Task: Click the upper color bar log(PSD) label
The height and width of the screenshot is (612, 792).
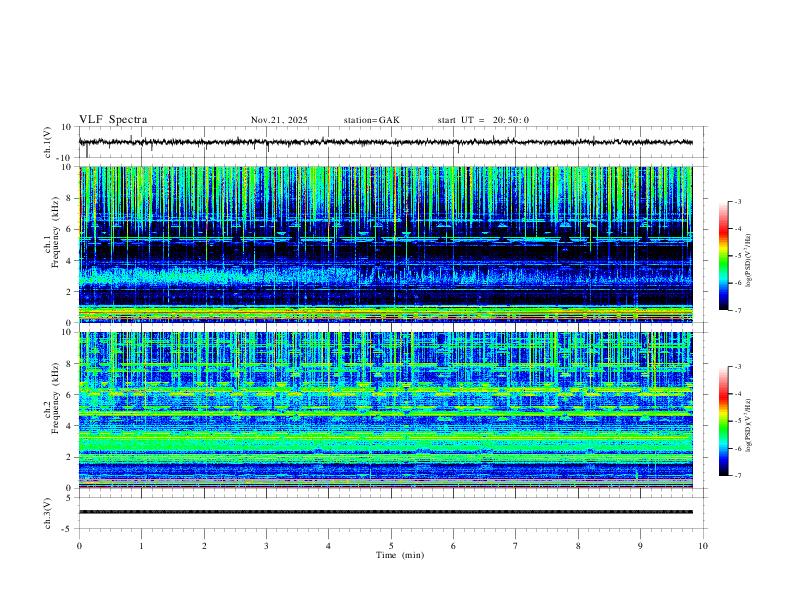Action: tap(749, 261)
